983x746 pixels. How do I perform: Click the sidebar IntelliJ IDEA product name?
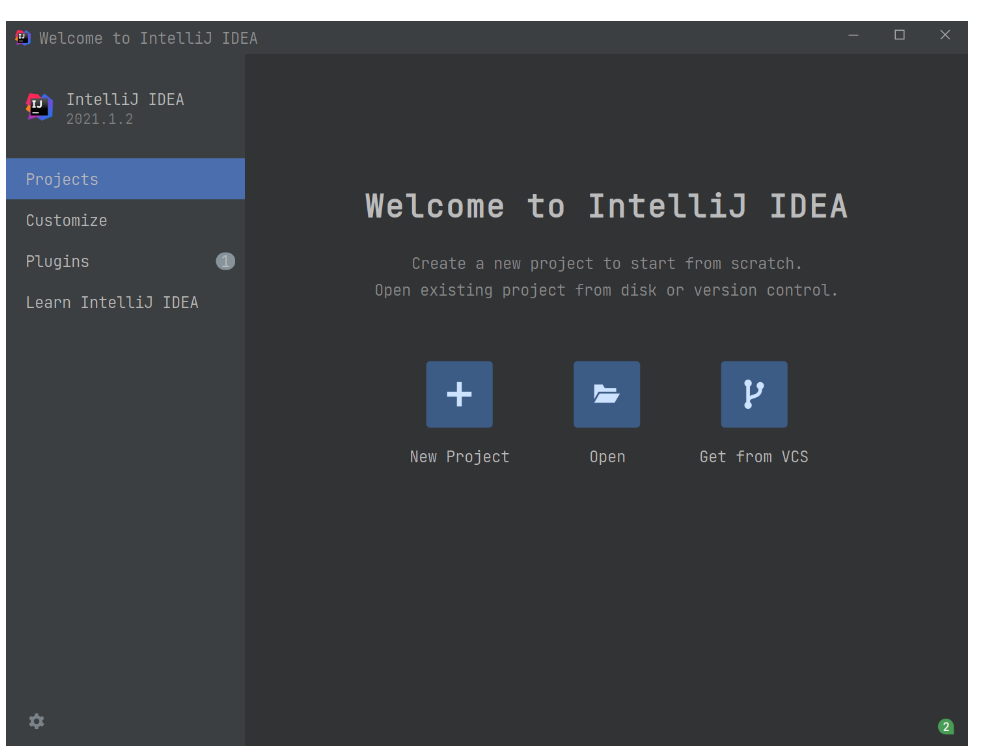[x=125, y=99]
